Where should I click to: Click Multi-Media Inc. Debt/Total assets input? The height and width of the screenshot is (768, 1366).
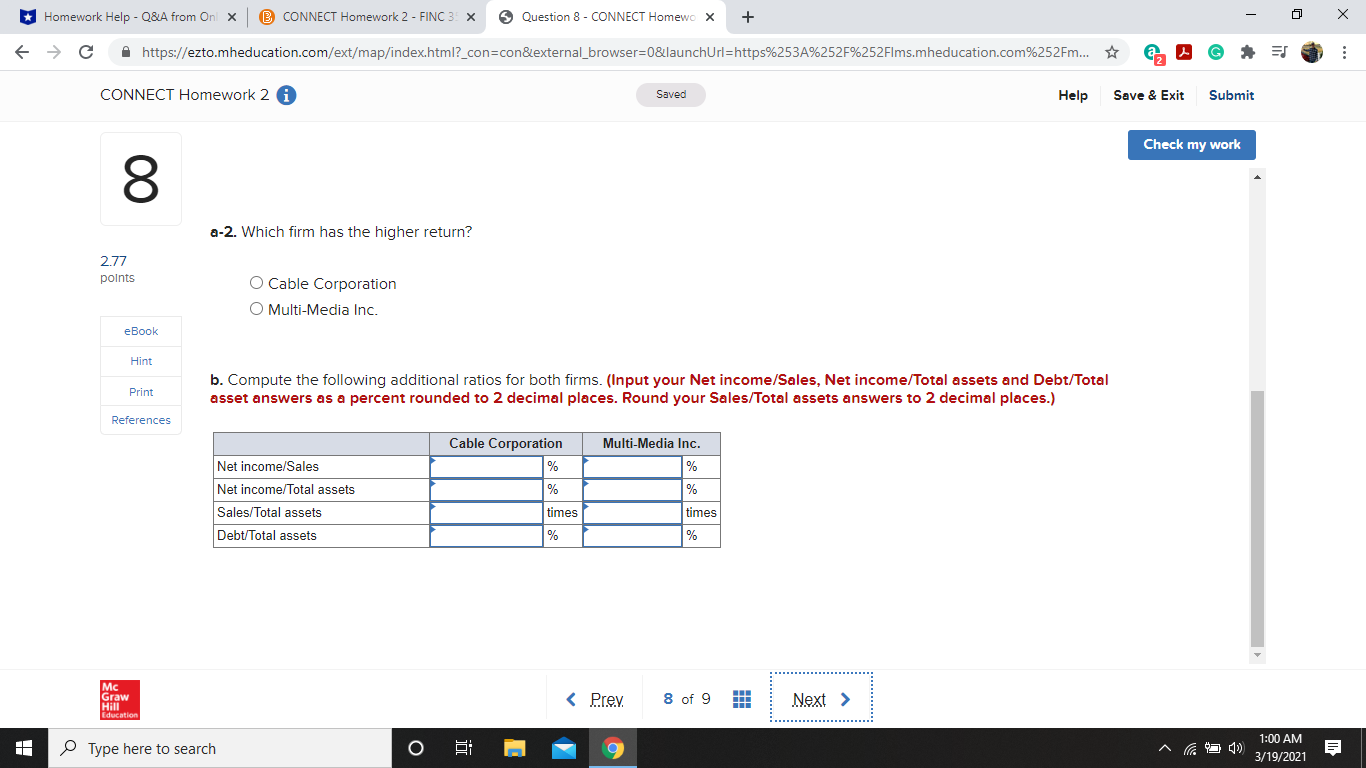pos(633,536)
